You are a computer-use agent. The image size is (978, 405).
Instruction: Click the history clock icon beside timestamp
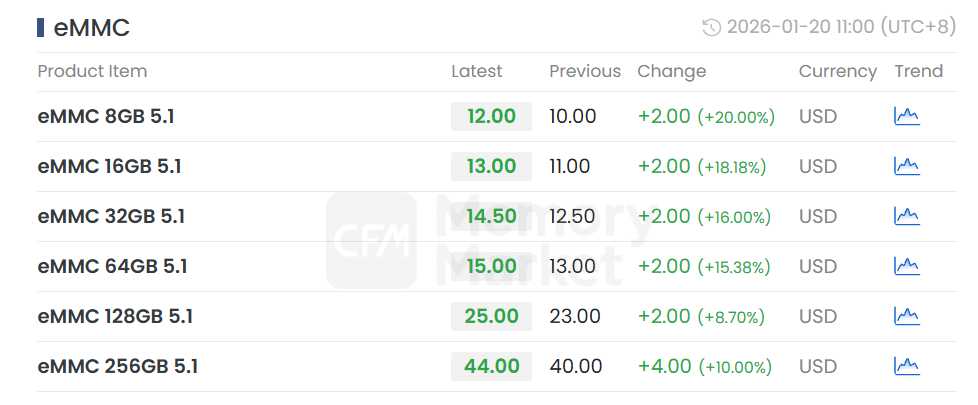point(712,28)
